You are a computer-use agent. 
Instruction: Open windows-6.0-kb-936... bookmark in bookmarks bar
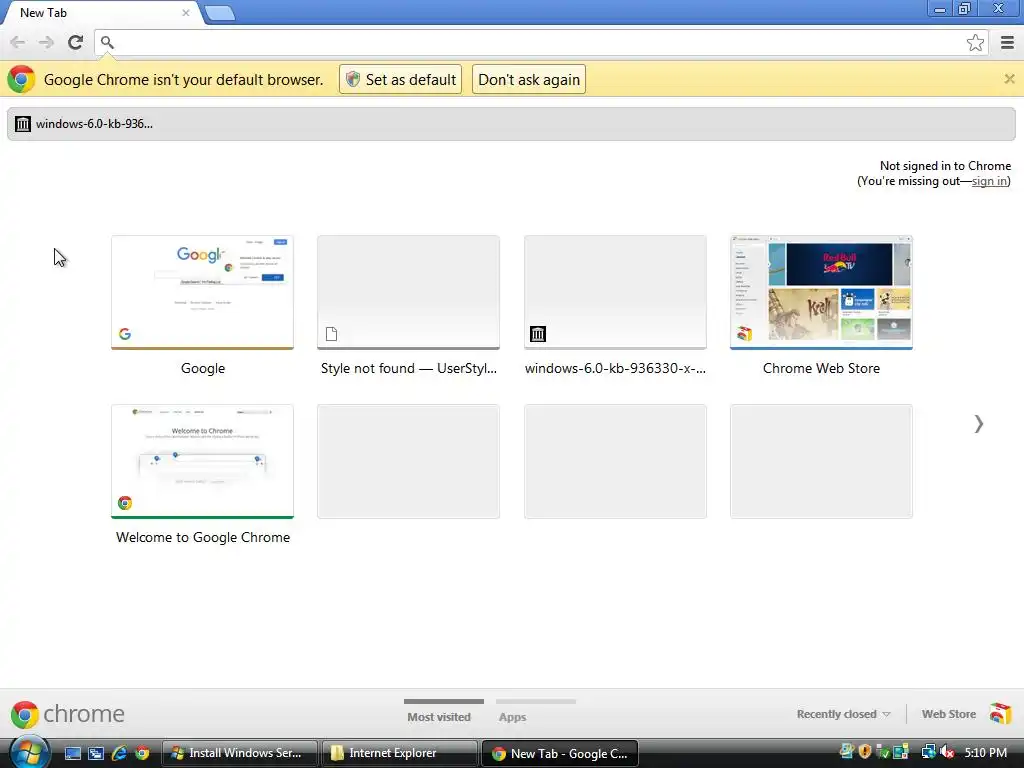click(85, 123)
